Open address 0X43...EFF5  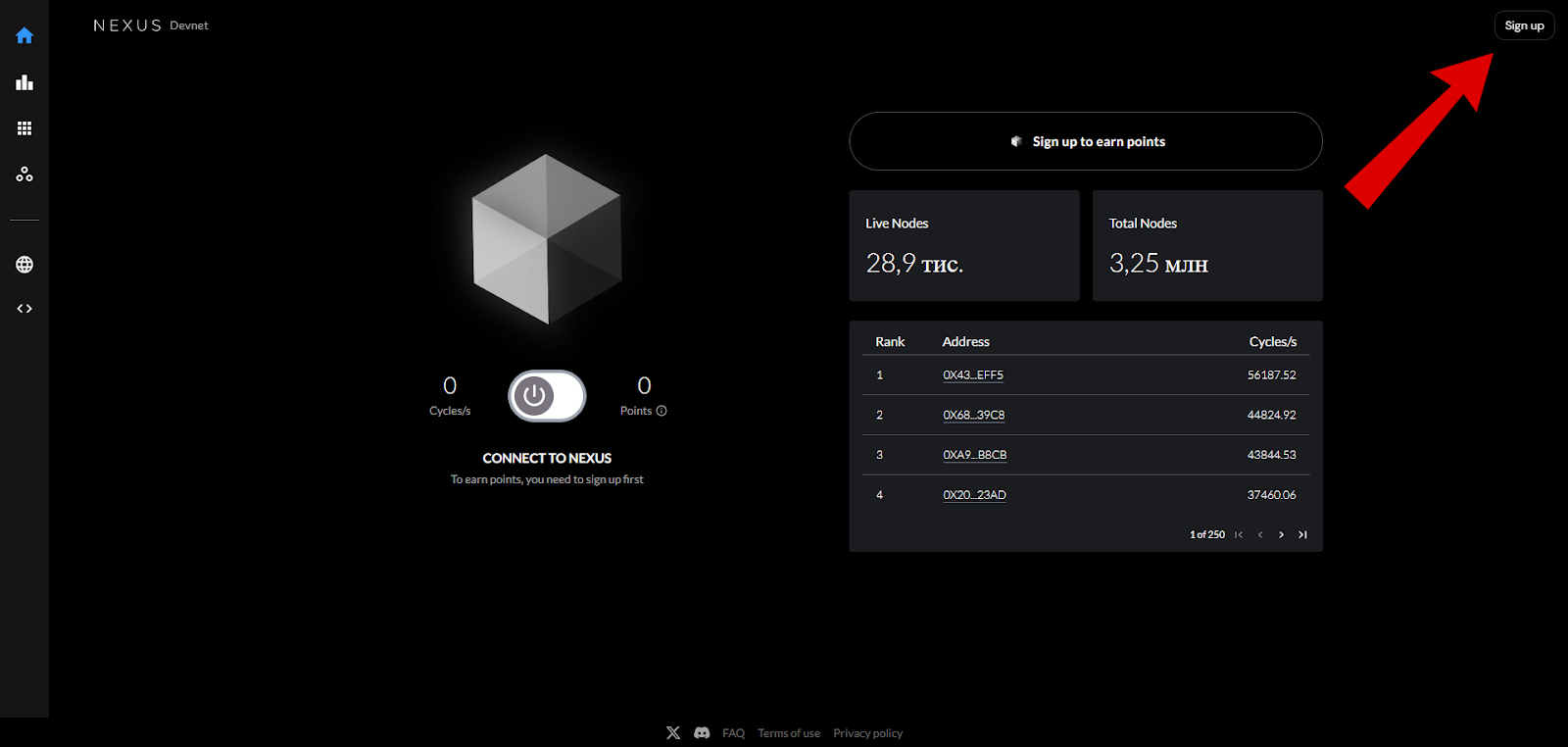pos(973,375)
